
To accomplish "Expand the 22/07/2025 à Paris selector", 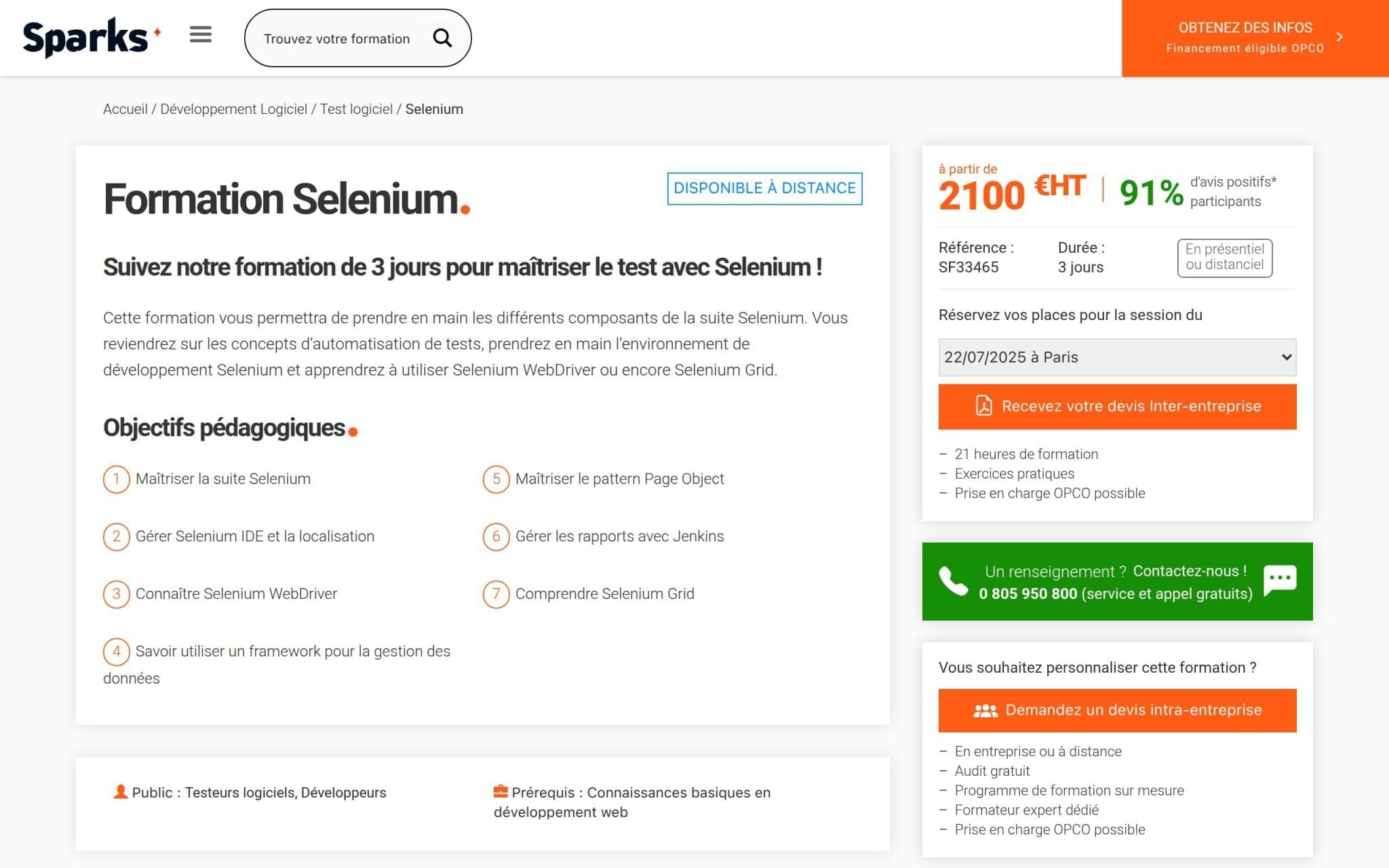I will point(1116,357).
